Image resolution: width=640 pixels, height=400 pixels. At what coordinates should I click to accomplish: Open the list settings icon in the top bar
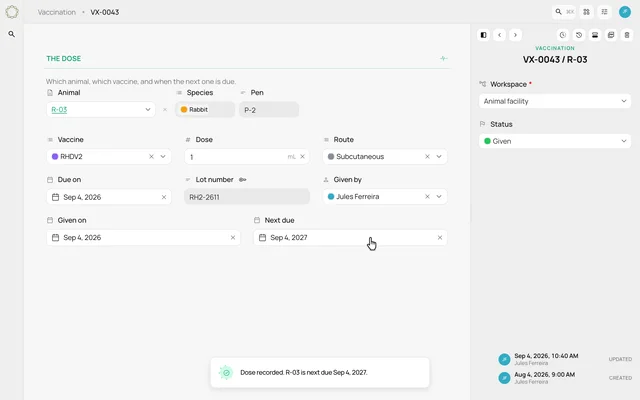tap(604, 12)
